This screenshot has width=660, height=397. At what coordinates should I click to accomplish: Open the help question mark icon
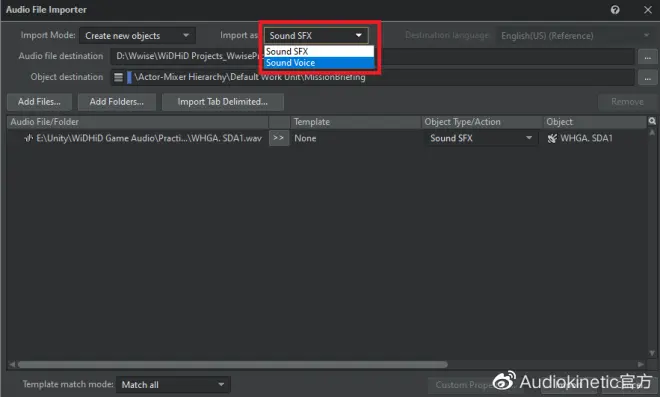point(615,9)
